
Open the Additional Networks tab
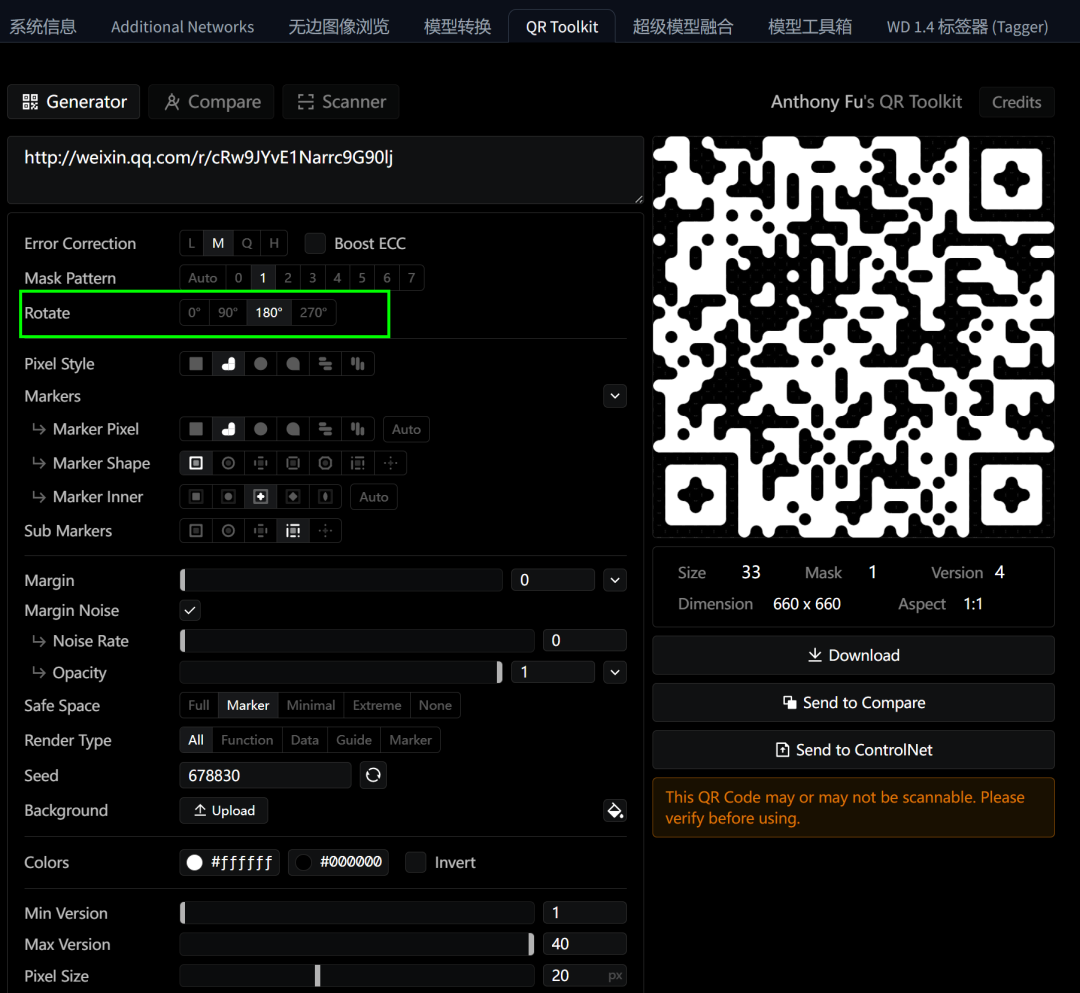182,27
